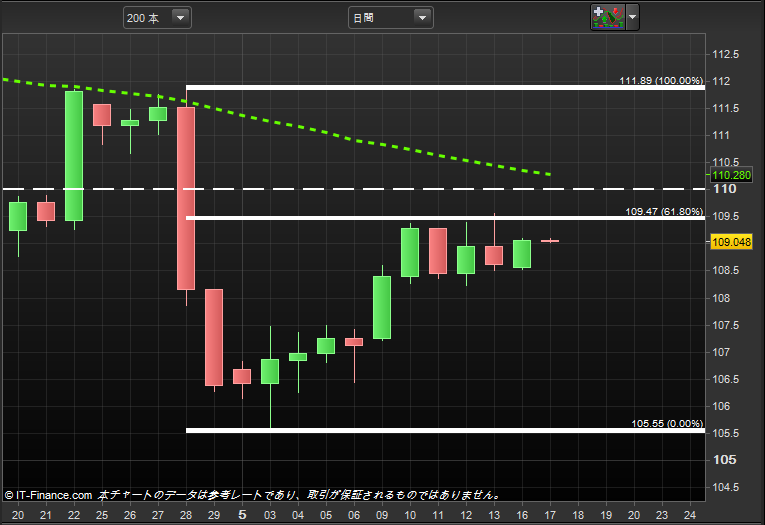Click the month marker 5 on date axis
Screen dimensions: 765x525
click(242, 515)
